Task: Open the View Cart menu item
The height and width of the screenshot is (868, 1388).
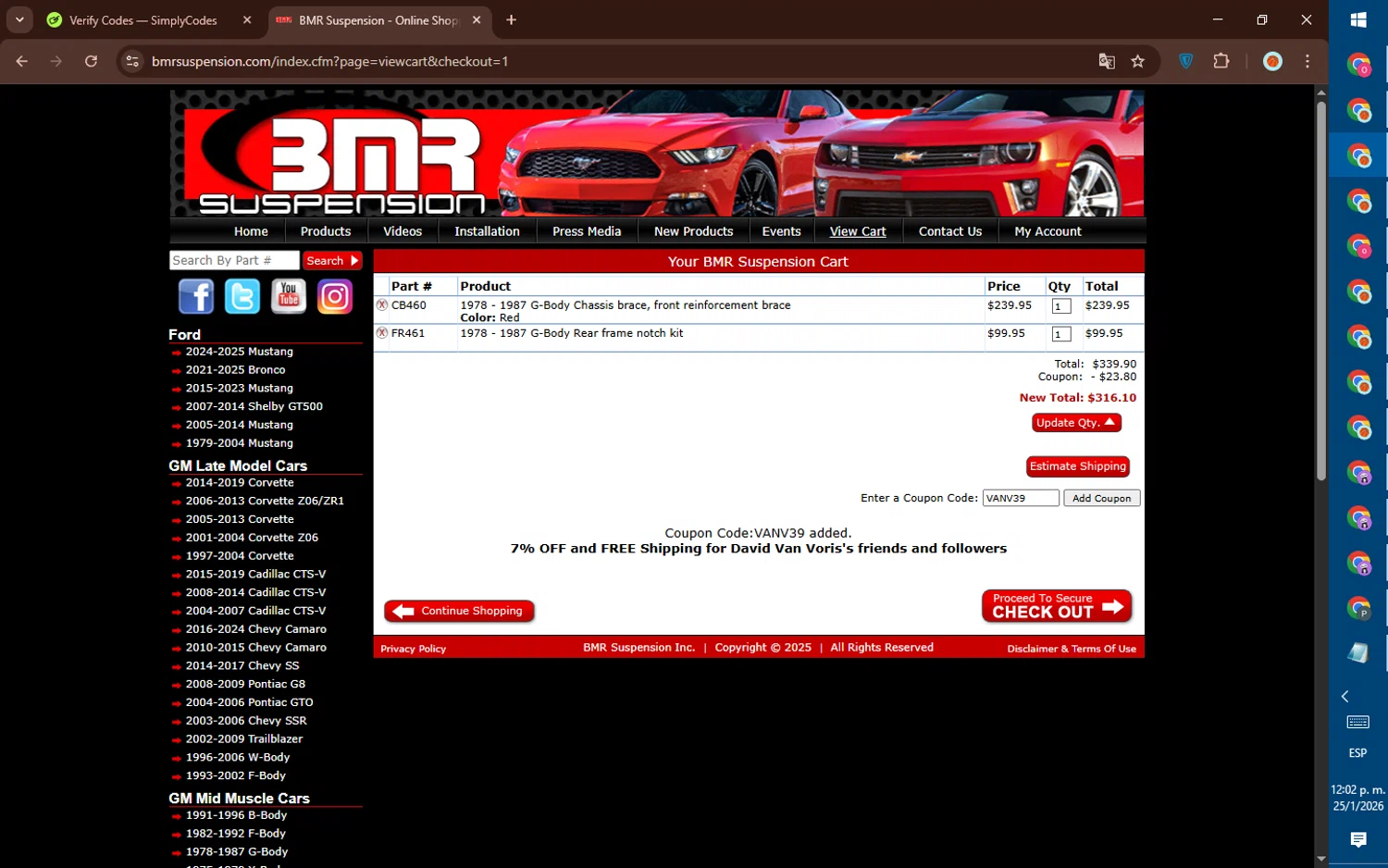Action: tap(858, 231)
